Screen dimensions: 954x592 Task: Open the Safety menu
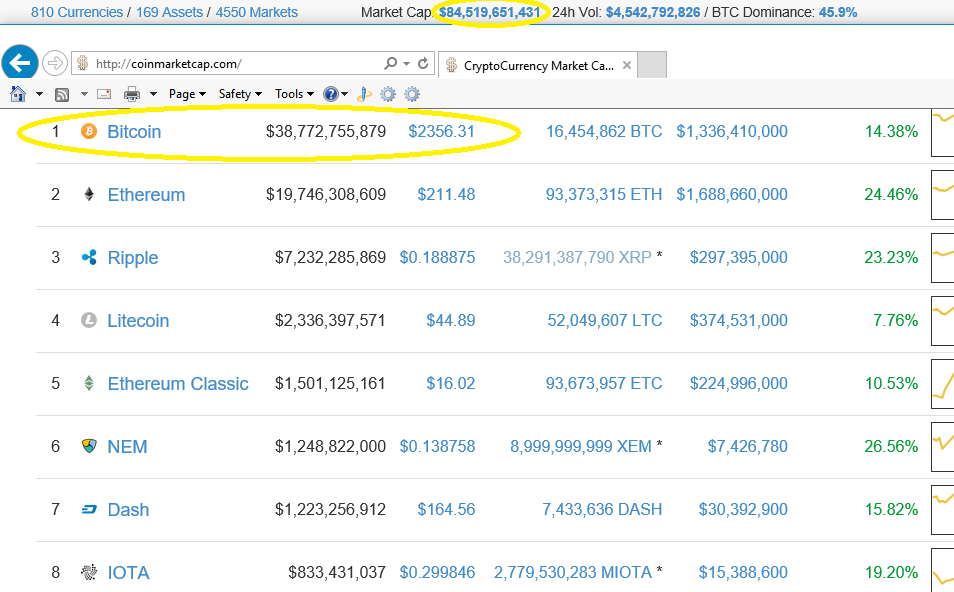(x=240, y=94)
